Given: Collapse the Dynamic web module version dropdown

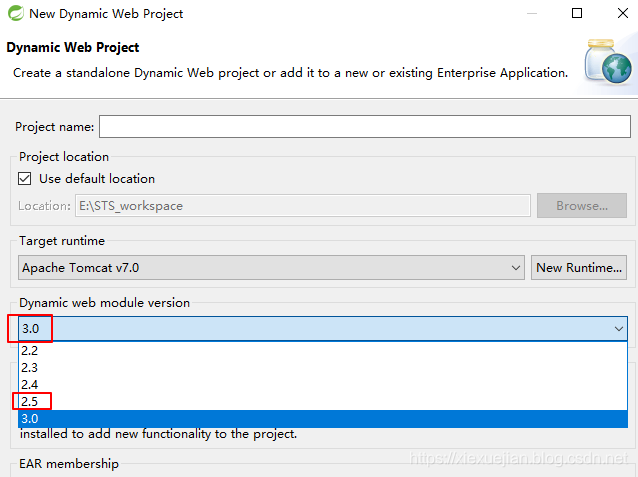Looking at the screenshot, I should click(x=618, y=328).
